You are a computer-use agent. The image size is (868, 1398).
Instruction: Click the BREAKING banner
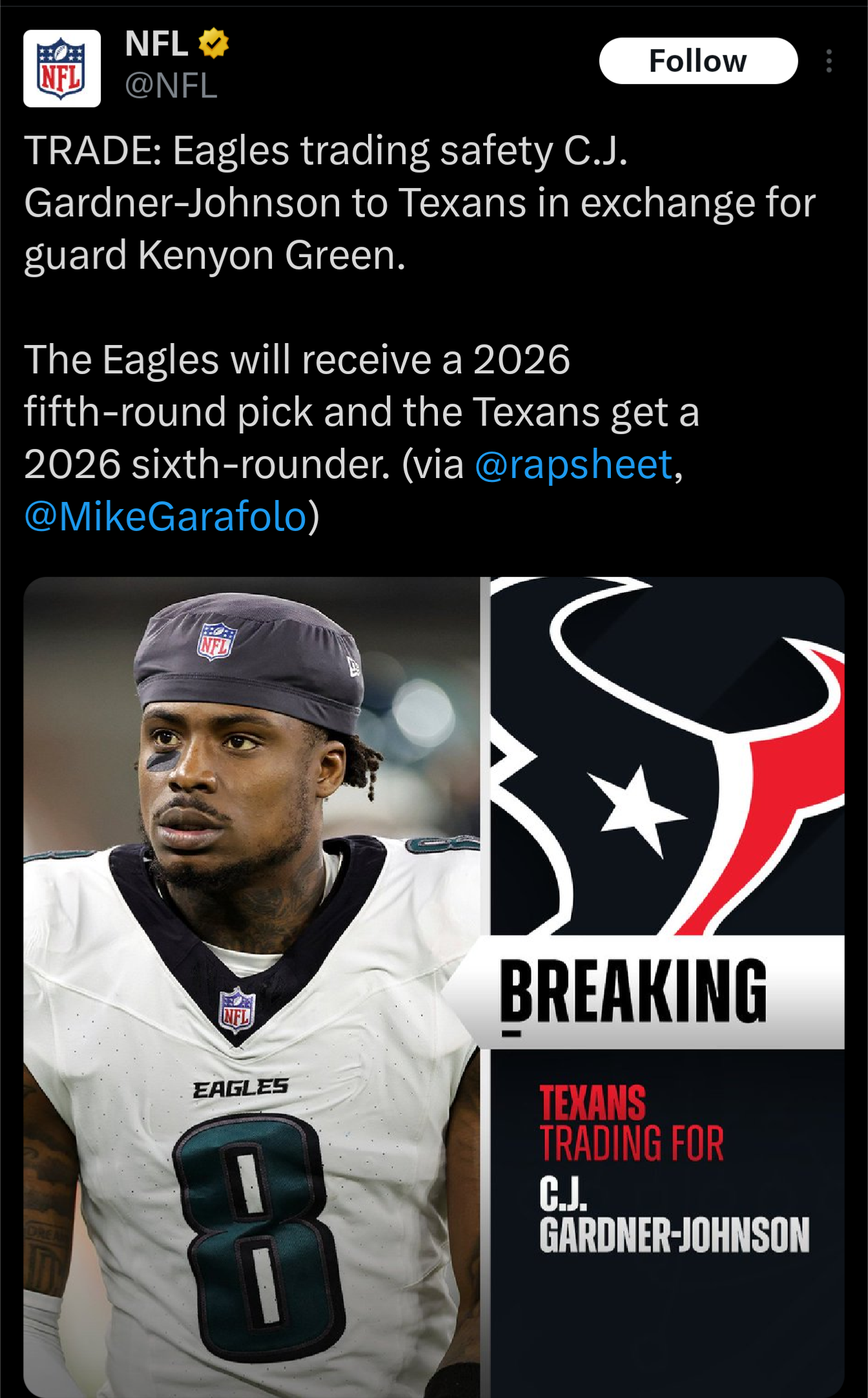pyautogui.click(x=646, y=992)
